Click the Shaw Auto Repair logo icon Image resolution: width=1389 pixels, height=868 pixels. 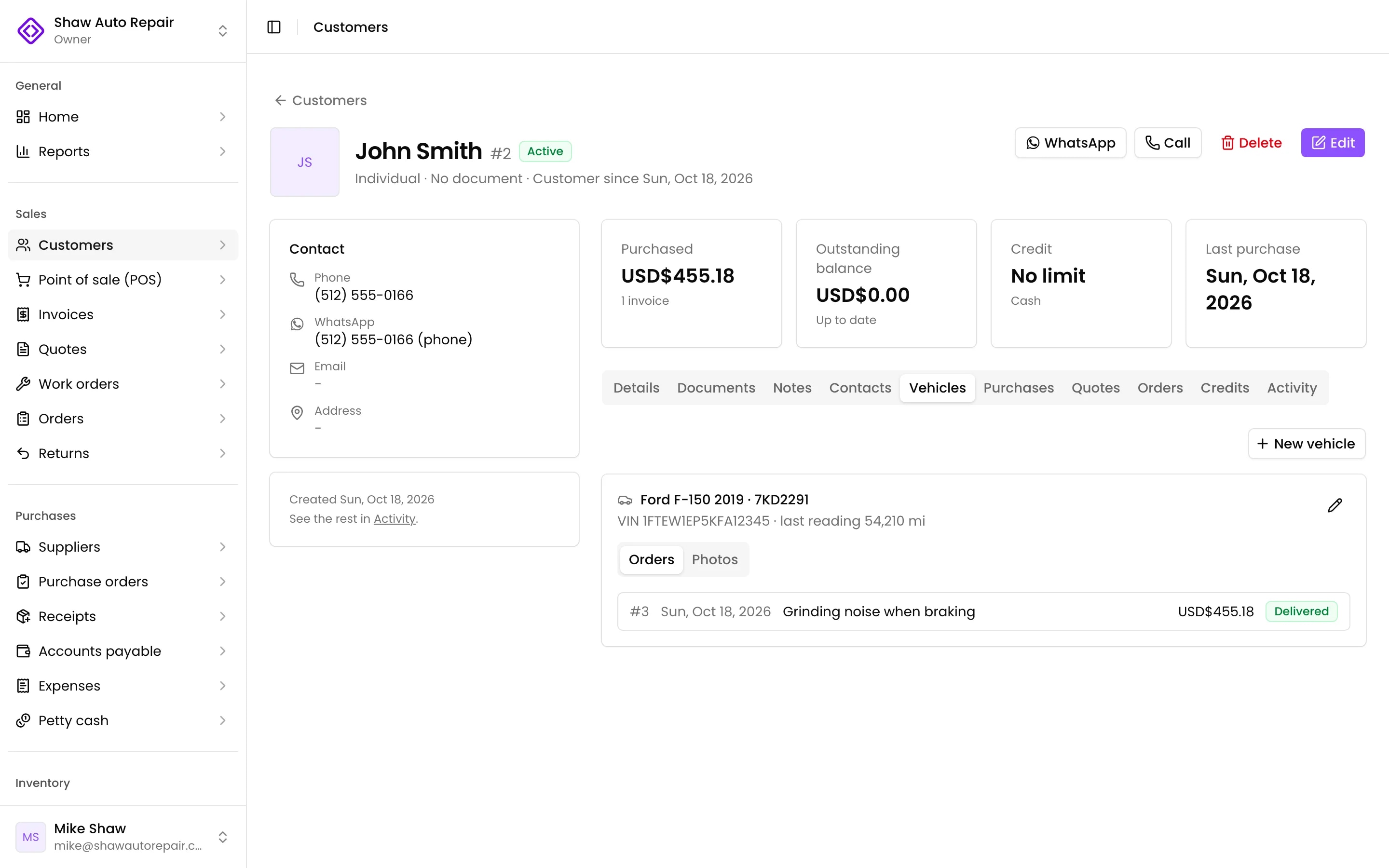(x=30, y=30)
